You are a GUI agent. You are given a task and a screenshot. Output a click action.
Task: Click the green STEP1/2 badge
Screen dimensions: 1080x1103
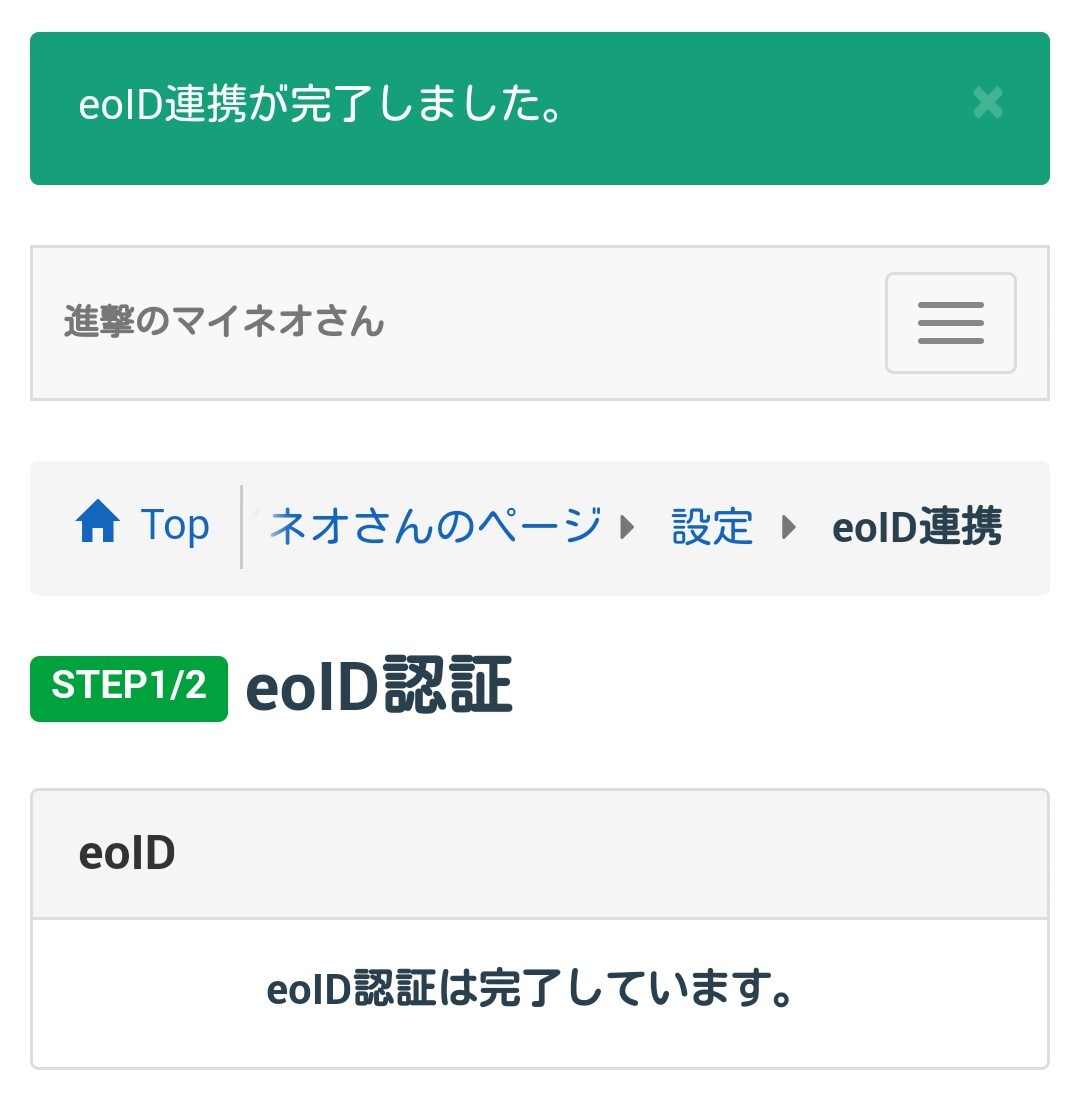click(129, 687)
